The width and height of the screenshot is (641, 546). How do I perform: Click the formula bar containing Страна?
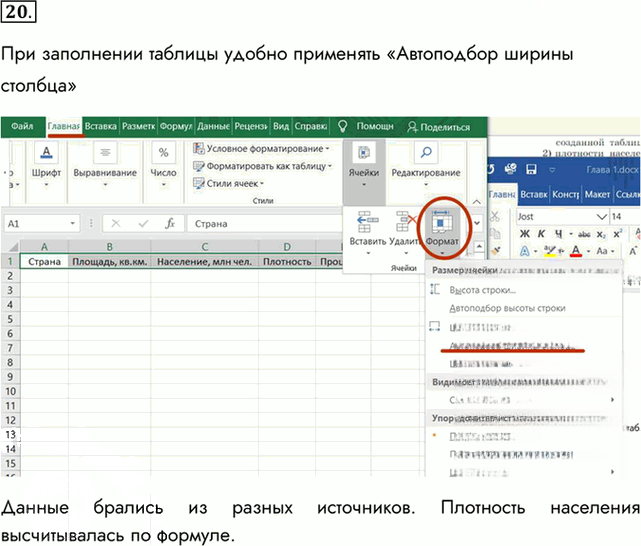pos(264,224)
